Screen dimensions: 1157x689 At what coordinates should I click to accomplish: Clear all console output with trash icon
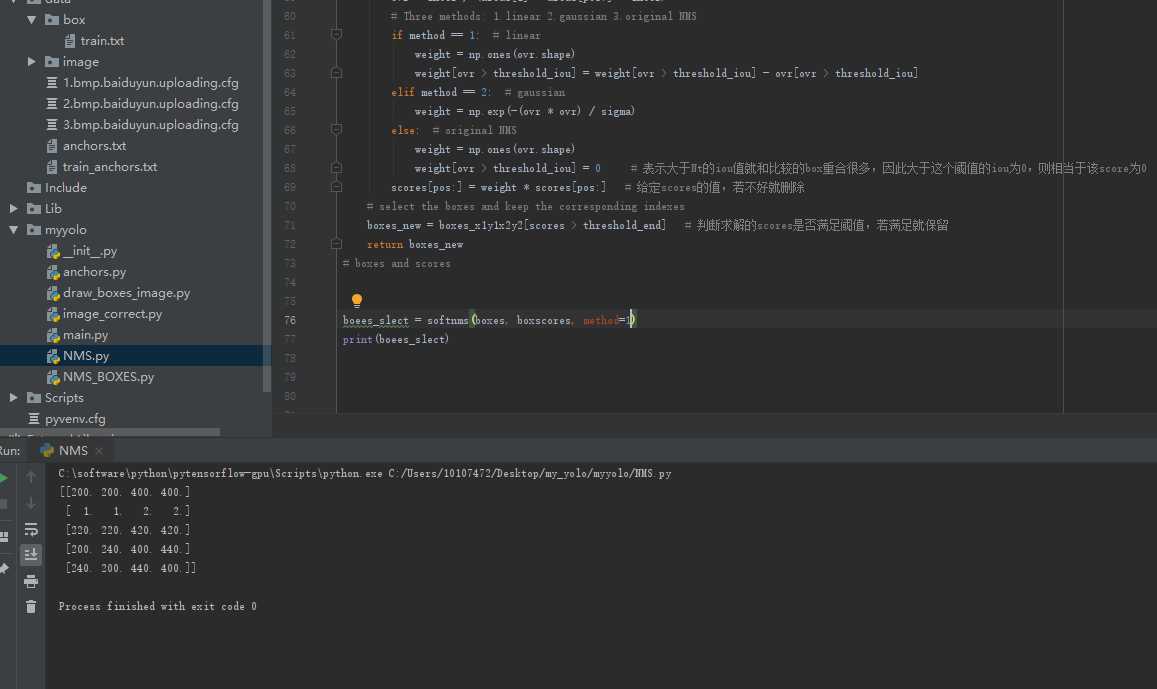(31, 606)
